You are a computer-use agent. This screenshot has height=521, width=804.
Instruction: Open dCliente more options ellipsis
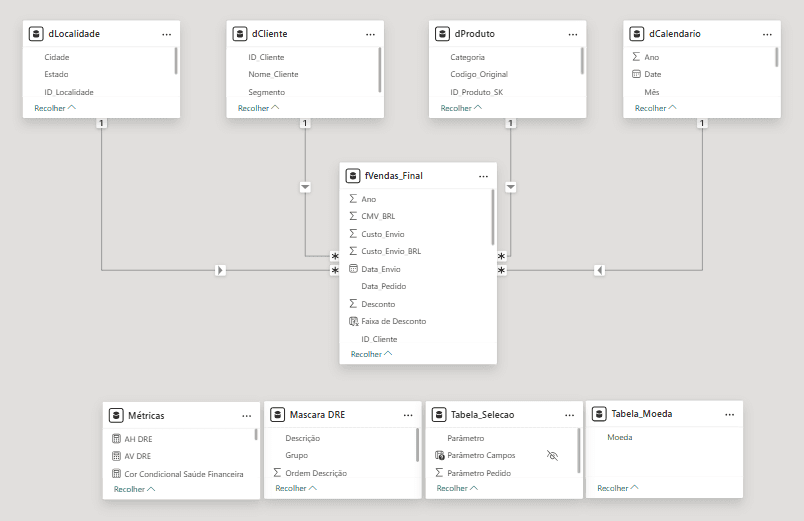pyautogui.click(x=370, y=34)
